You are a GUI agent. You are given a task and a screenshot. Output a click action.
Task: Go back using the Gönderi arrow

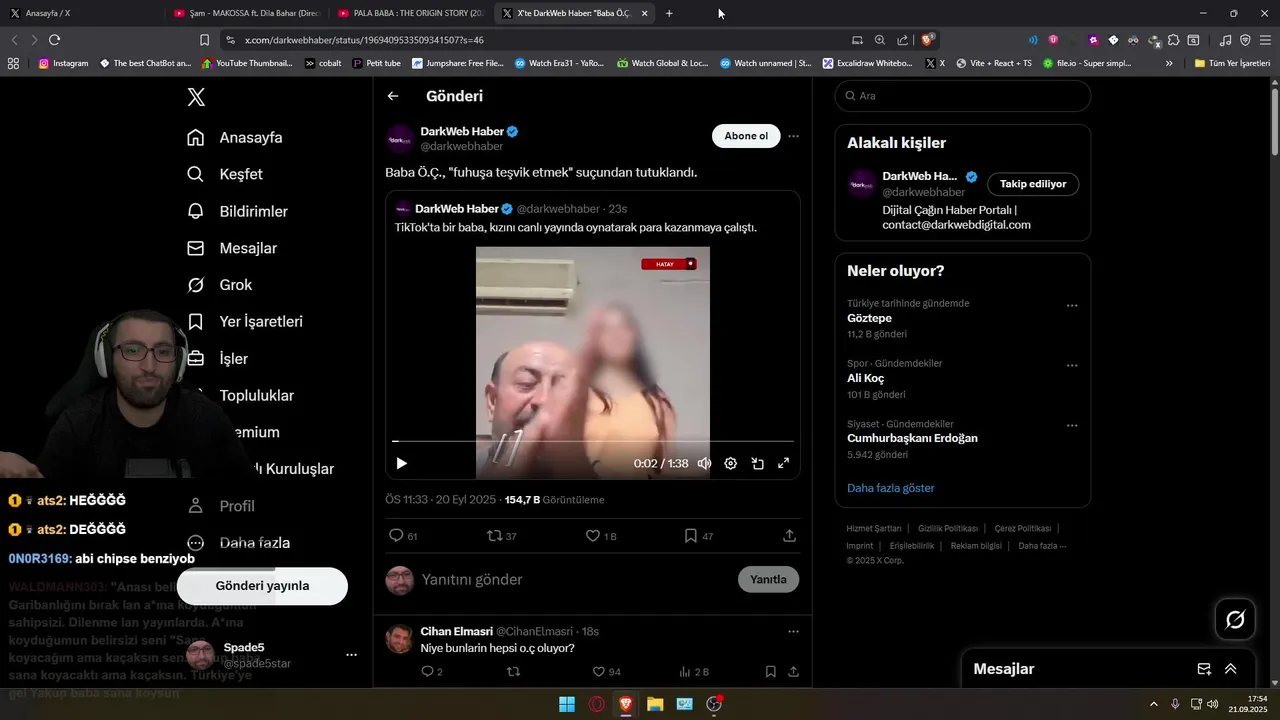click(393, 96)
